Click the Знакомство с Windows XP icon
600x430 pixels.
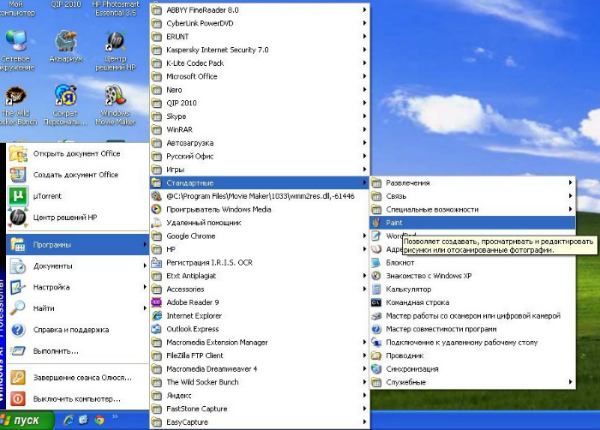(x=377, y=276)
